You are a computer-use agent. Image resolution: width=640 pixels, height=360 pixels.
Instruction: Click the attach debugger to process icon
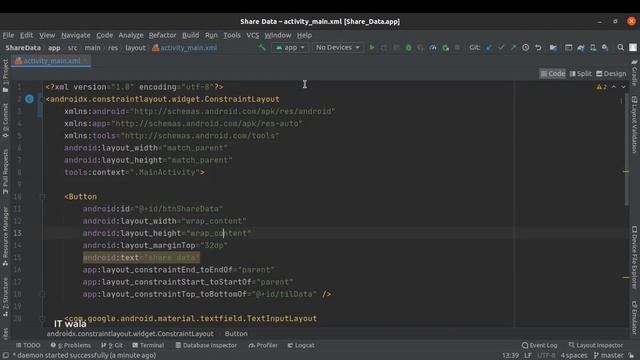point(445,48)
